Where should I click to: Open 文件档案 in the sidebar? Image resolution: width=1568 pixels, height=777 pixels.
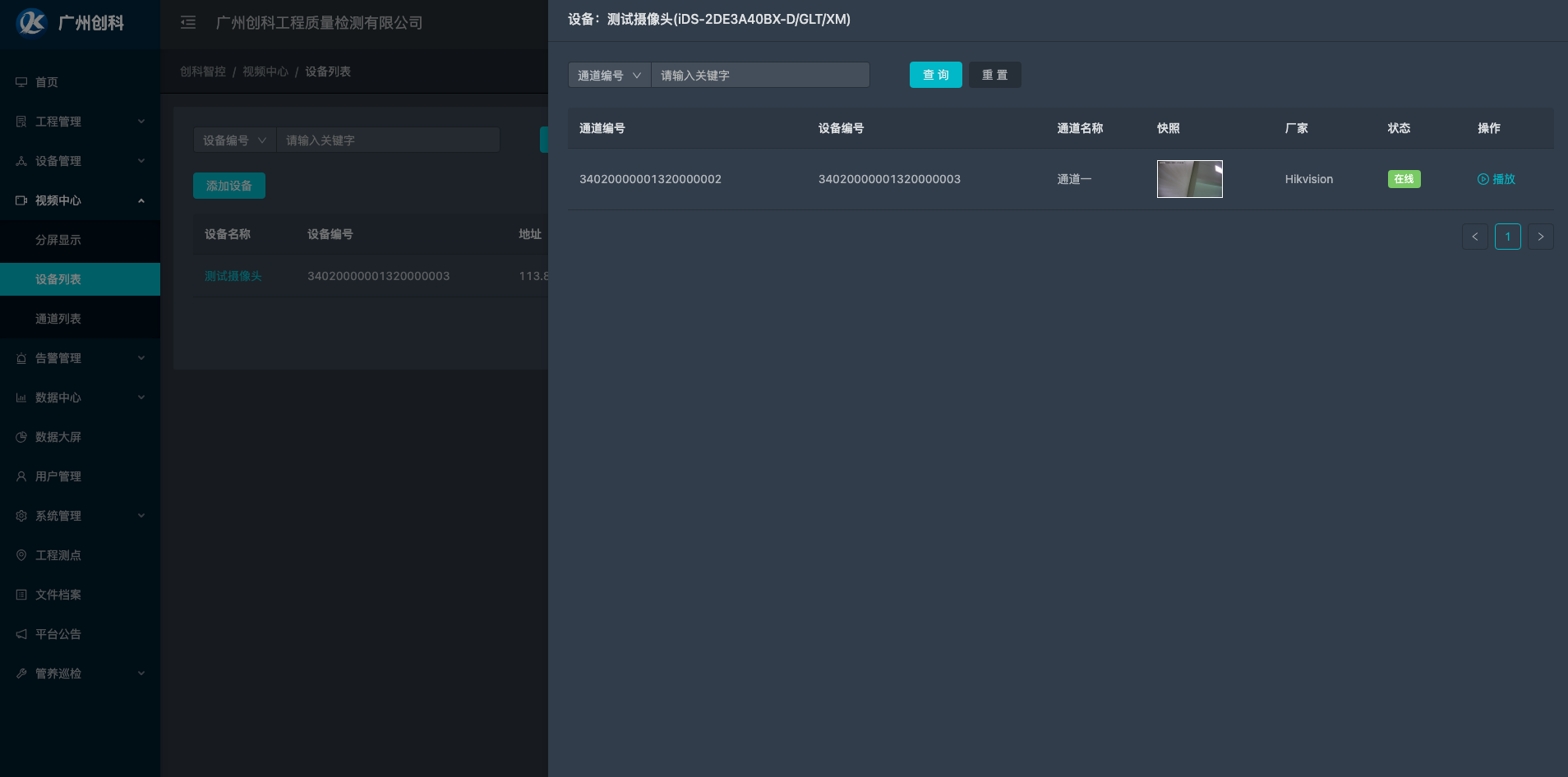click(x=58, y=595)
